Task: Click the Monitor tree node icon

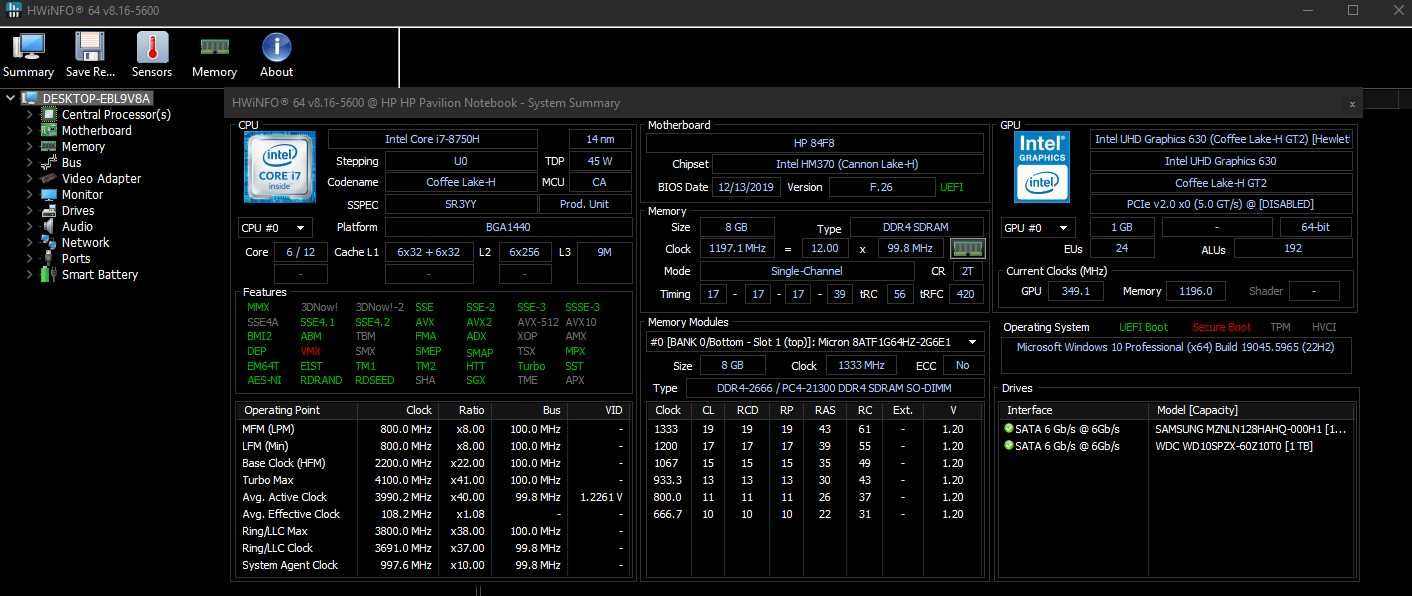Action: tap(49, 194)
